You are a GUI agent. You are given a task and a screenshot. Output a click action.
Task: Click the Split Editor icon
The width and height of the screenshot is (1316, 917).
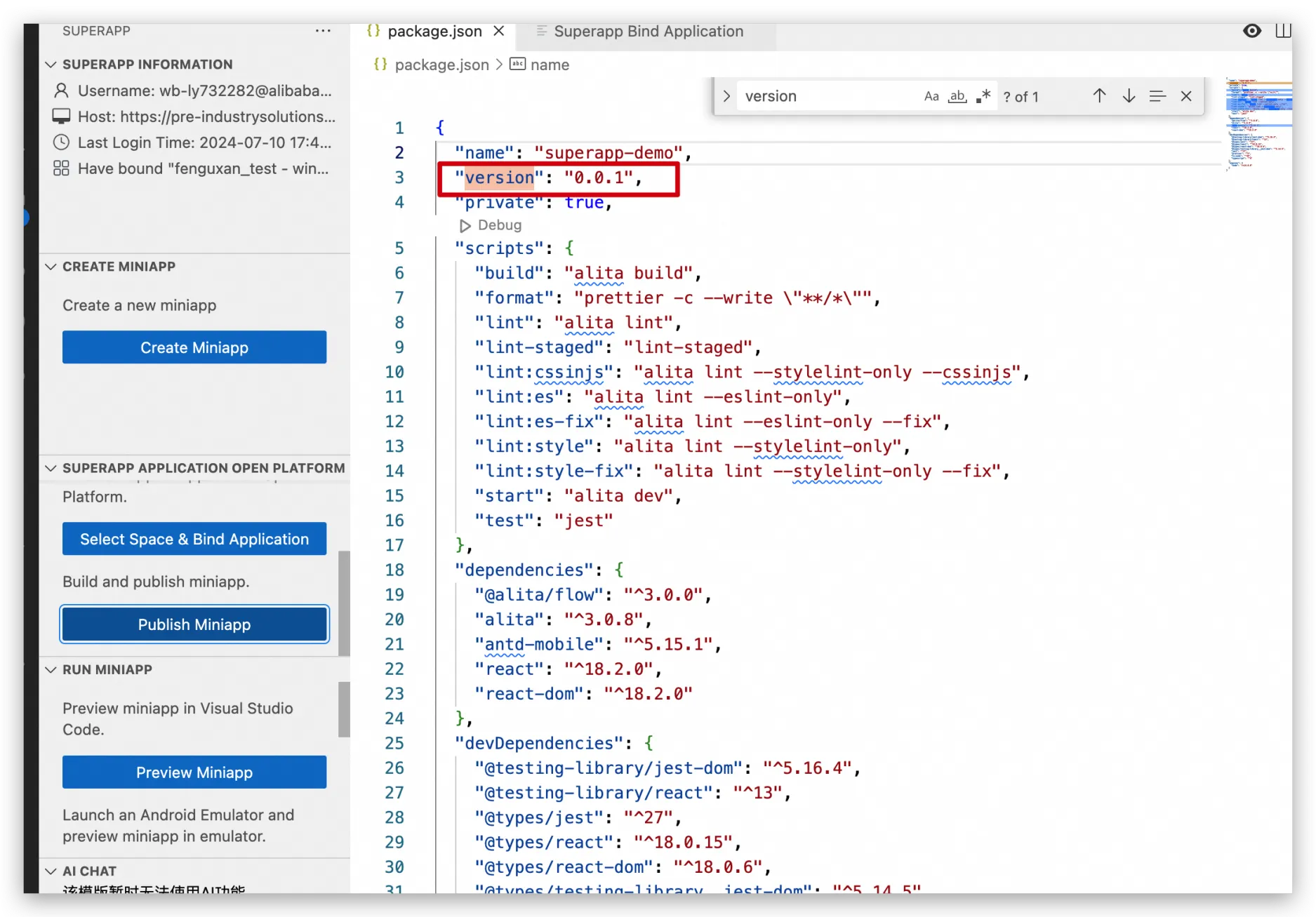point(1284,30)
